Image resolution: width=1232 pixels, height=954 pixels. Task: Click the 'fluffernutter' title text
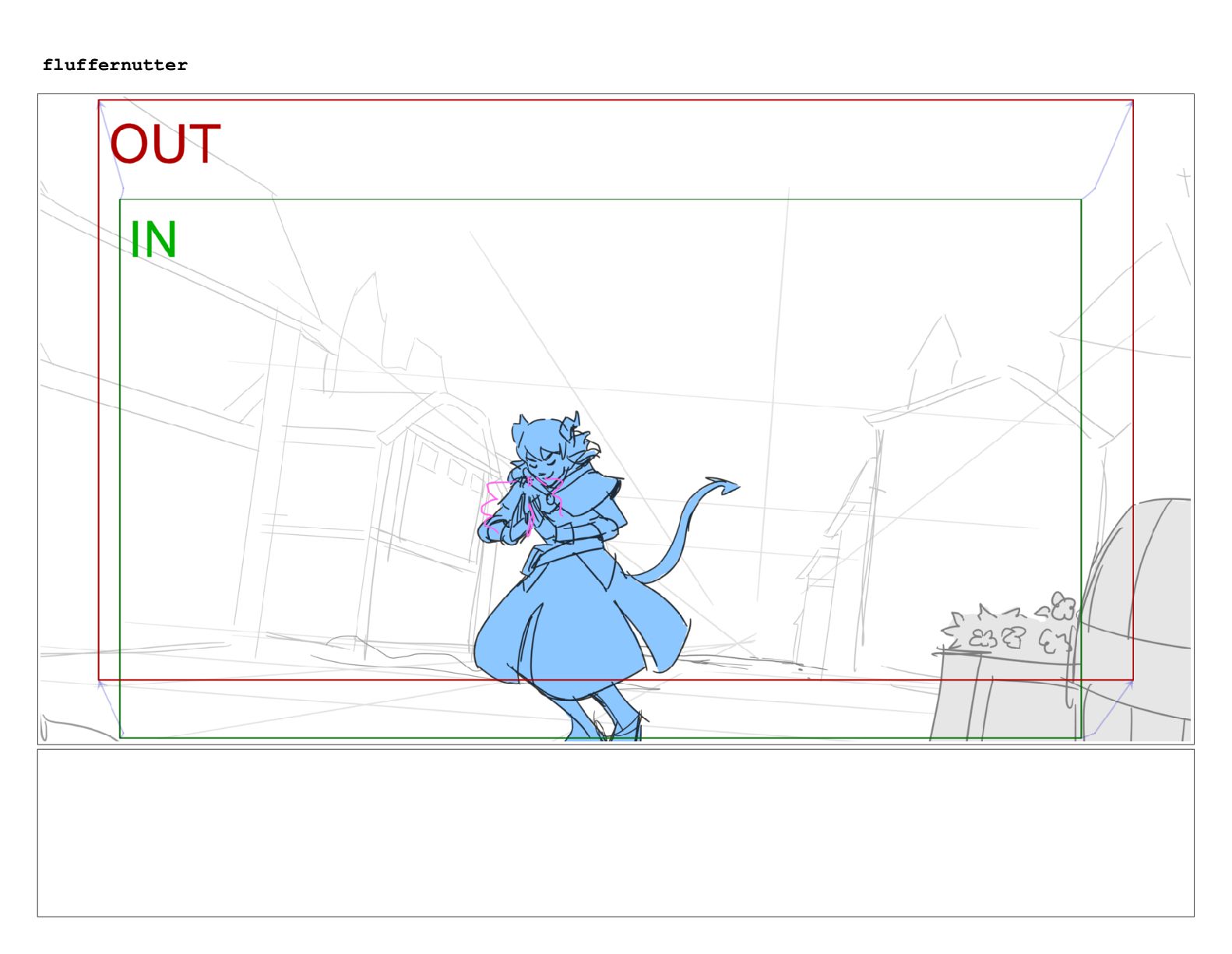click(115, 65)
